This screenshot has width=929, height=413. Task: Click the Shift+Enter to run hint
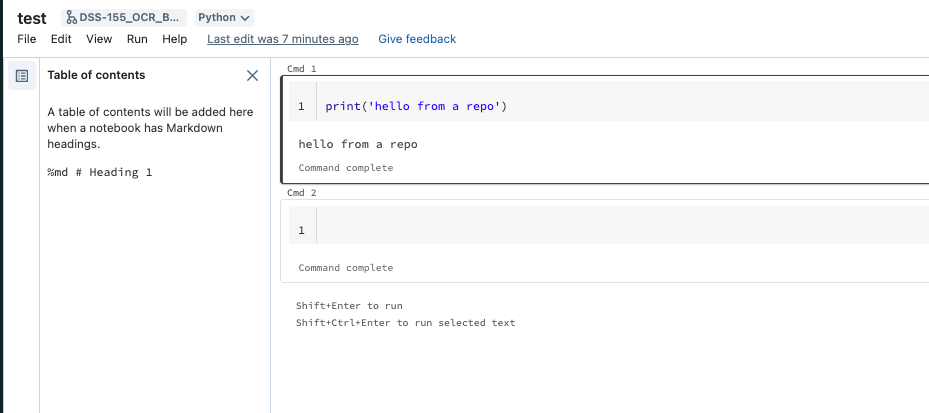(x=349, y=306)
